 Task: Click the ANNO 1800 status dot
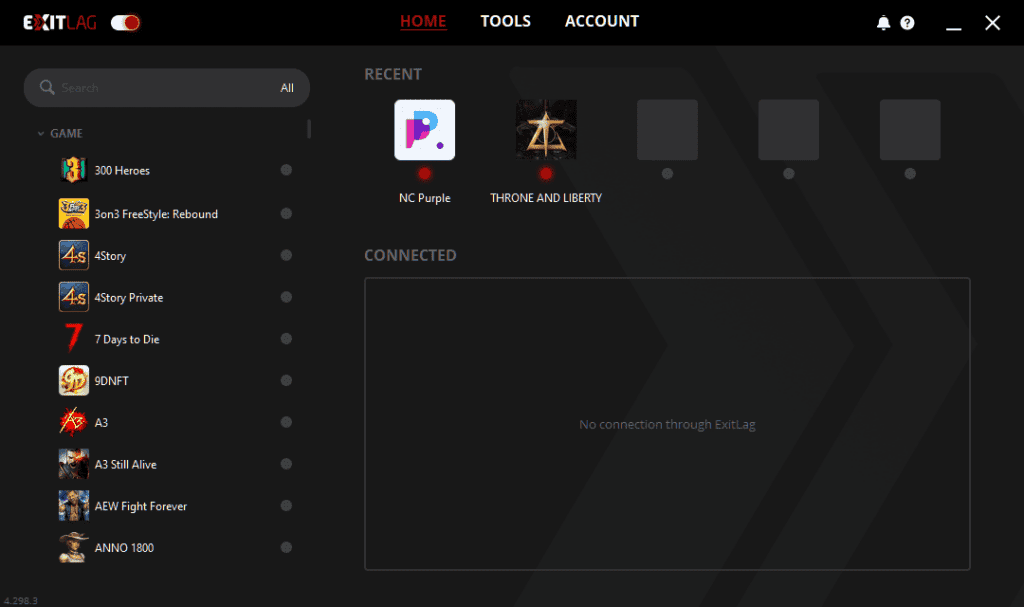pyautogui.click(x=286, y=548)
